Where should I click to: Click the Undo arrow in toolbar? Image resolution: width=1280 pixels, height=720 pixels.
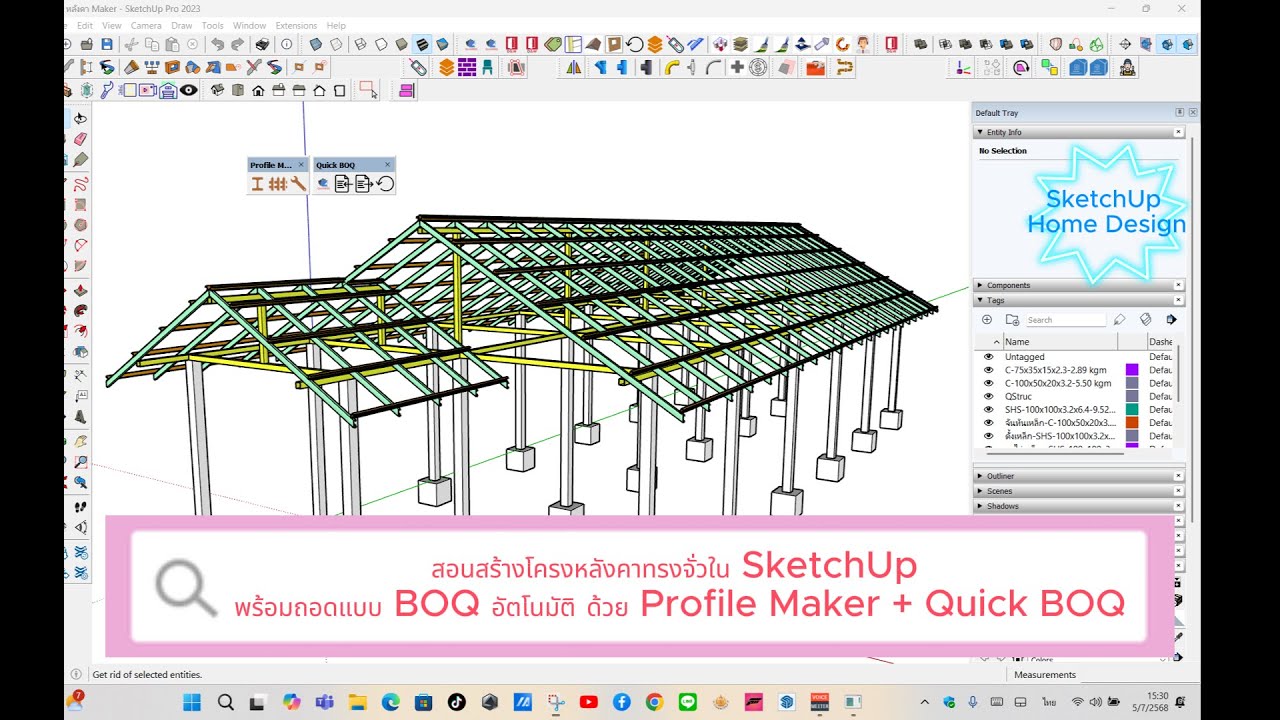pyautogui.click(x=217, y=44)
